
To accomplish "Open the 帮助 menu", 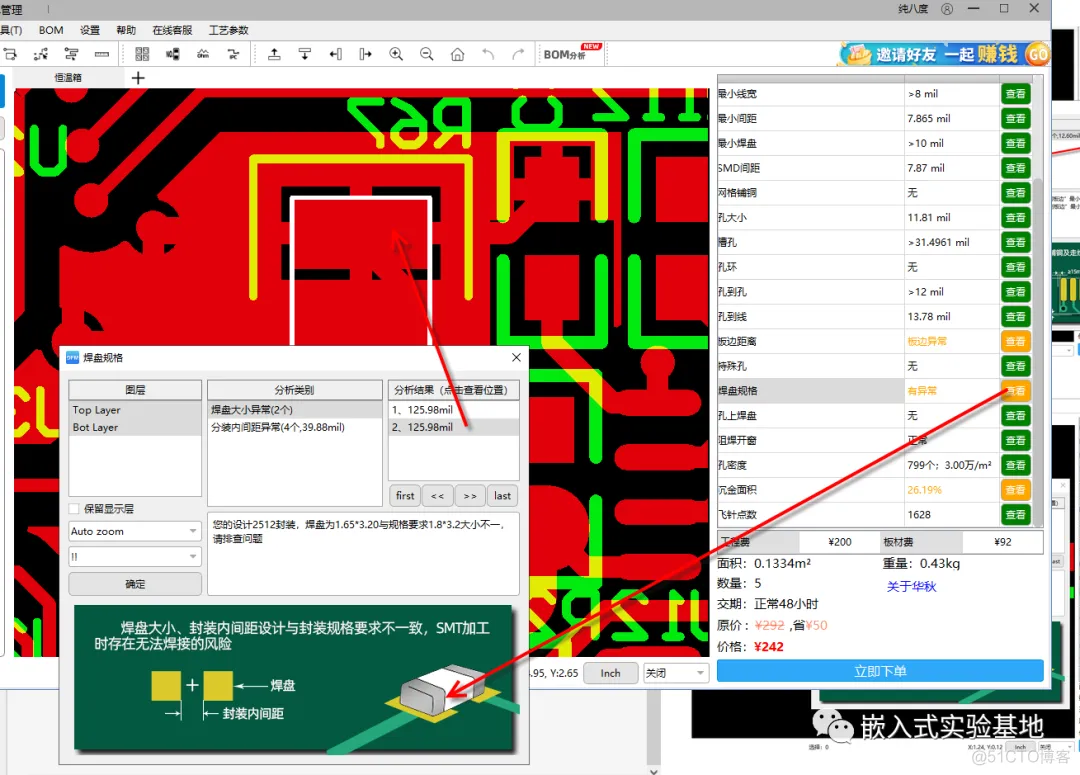I will pos(126,30).
